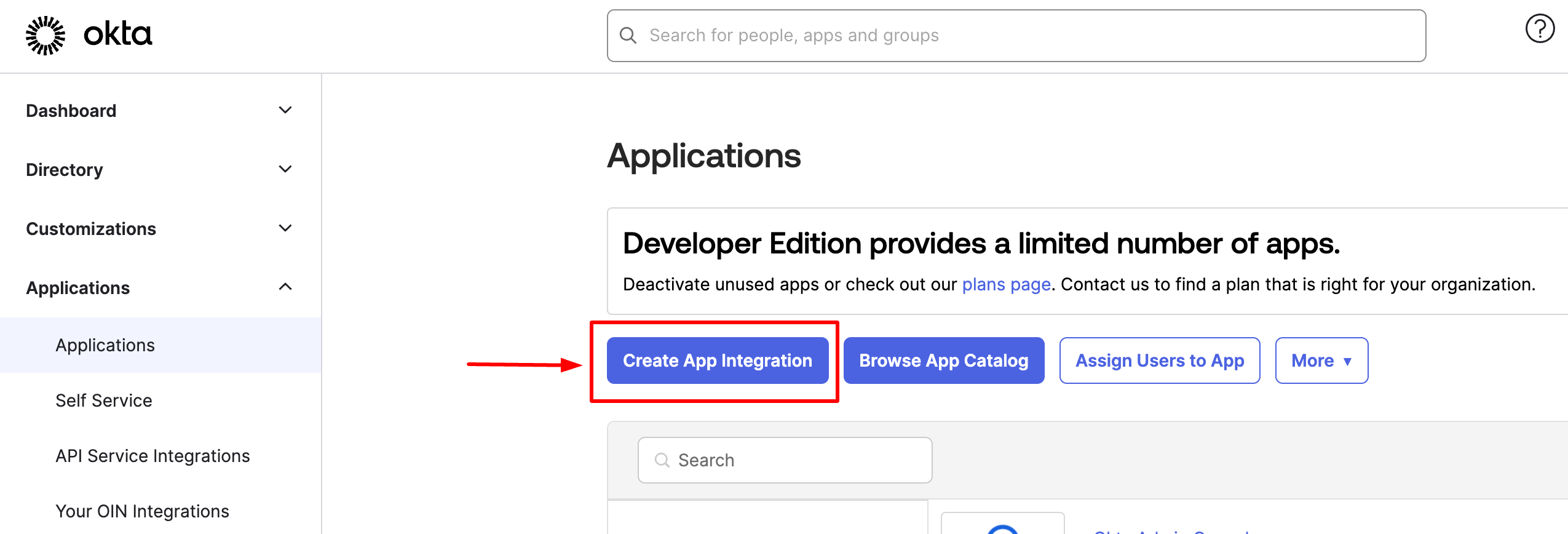The width and height of the screenshot is (1568, 534).
Task: Click Browse App Catalog button
Action: click(944, 361)
